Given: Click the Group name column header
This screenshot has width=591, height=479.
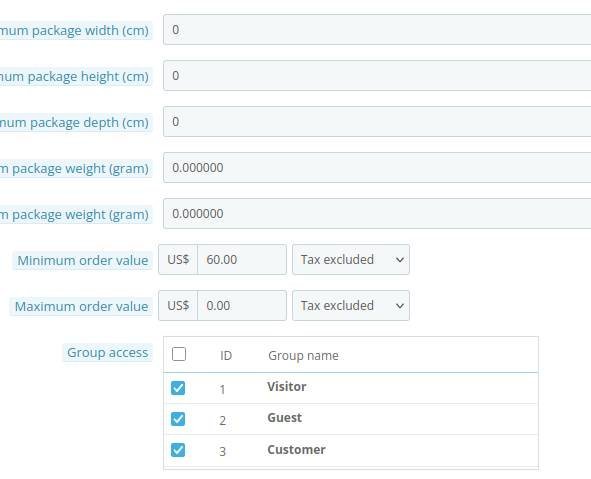Looking at the screenshot, I should 303,355.
